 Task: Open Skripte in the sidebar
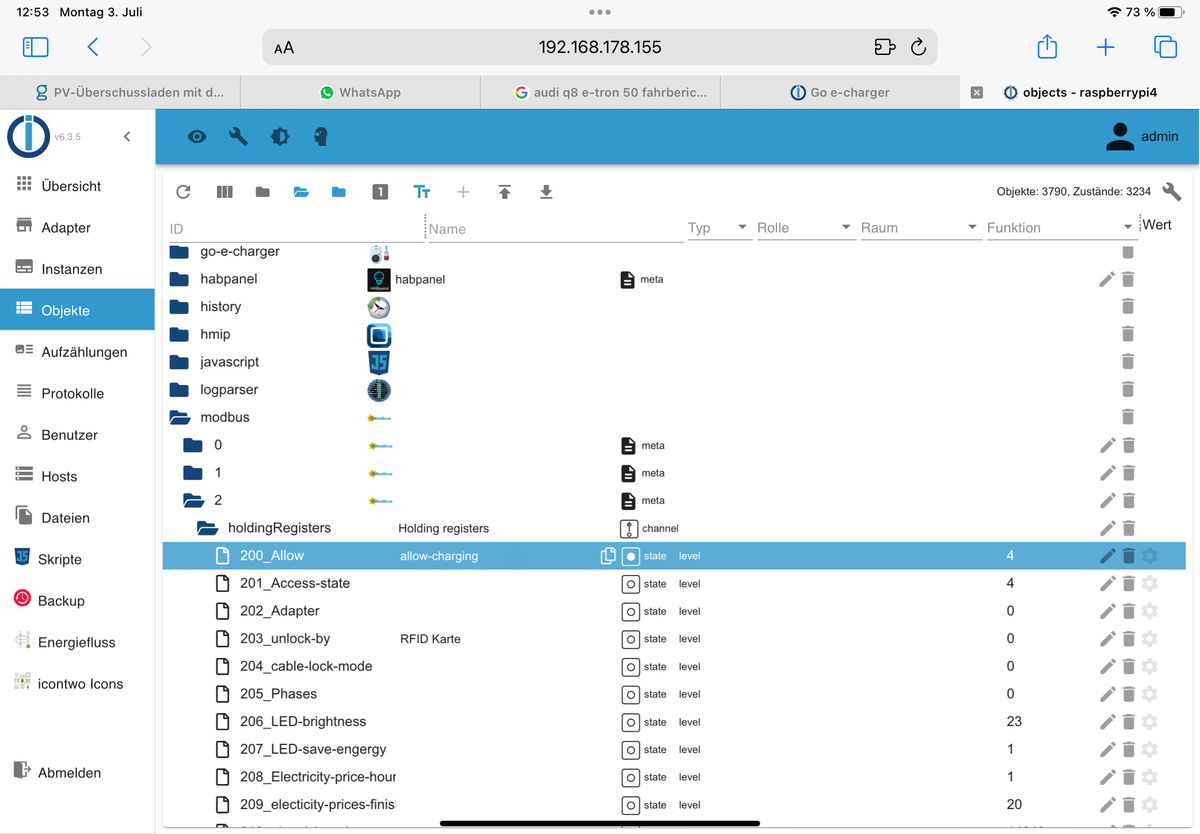tap(77, 559)
